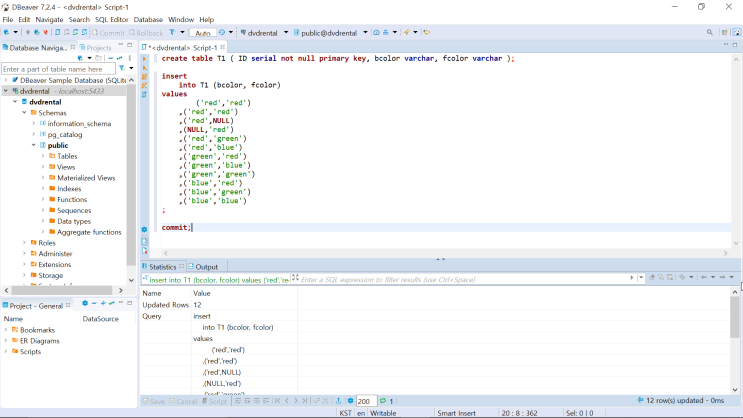
Task: Expand Bookmarks in Project panel
Action: pos(6,330)
